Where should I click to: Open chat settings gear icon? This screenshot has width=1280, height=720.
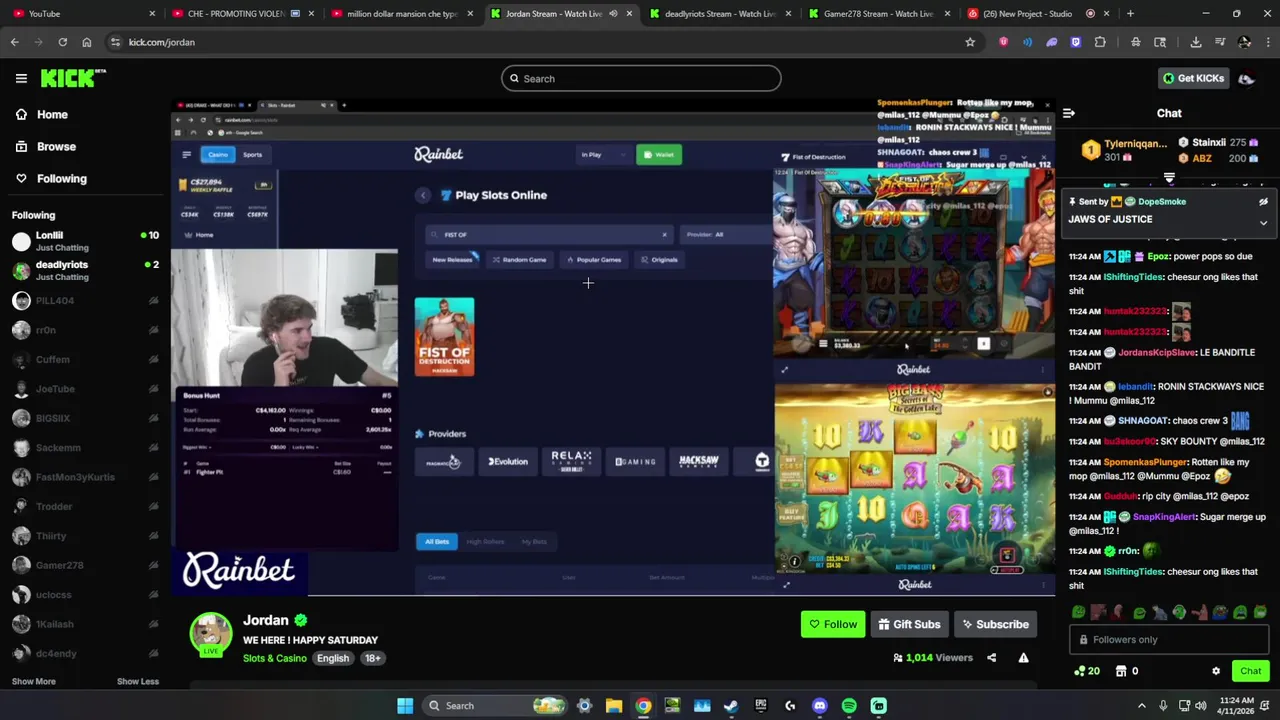(x=1216, y=671)
